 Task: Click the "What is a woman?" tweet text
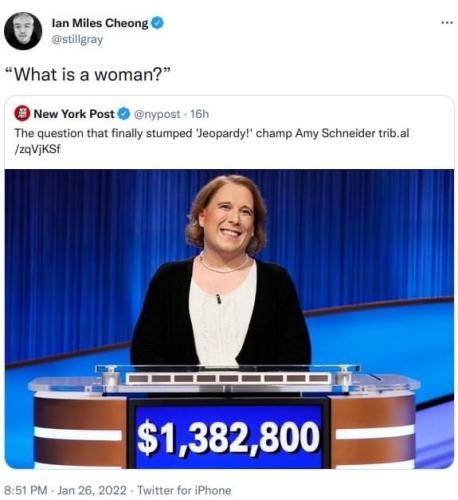(92, 74)
